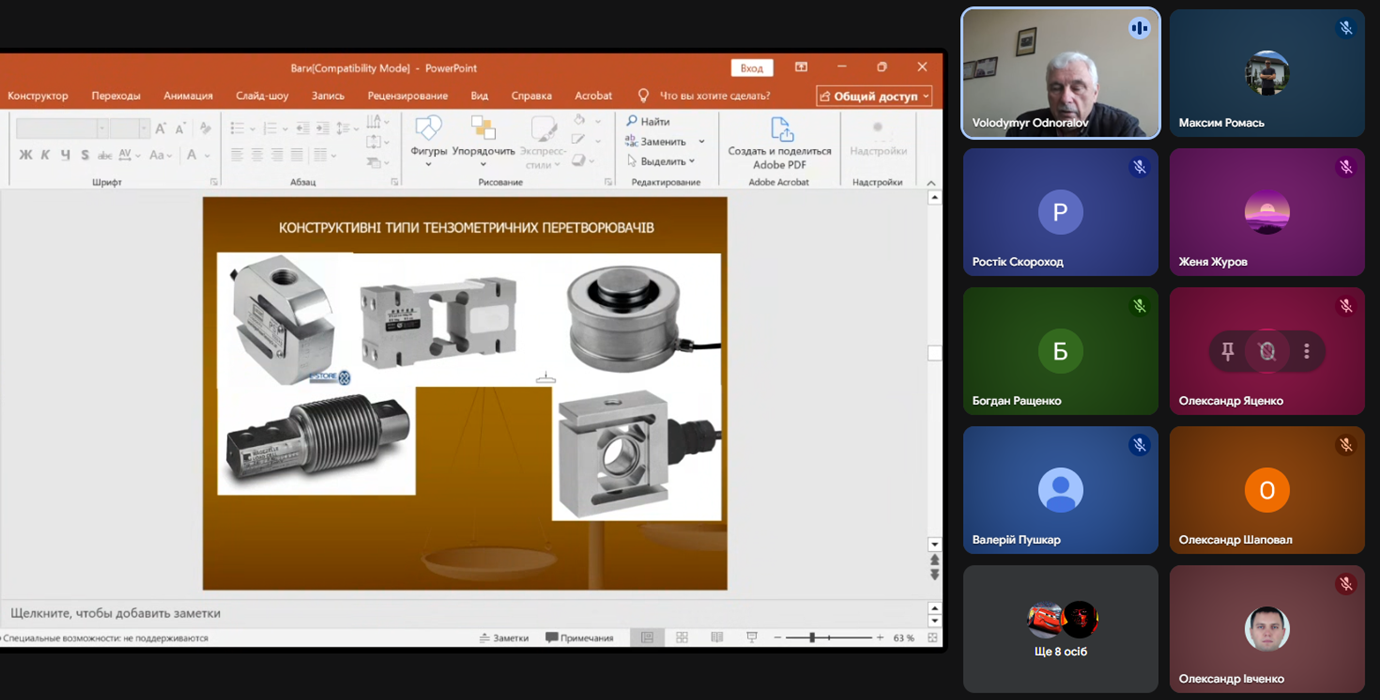Collapse the ribbon with the chevron
The width and height of the screenshot is (1380, 700).
[x=931, y=183]
